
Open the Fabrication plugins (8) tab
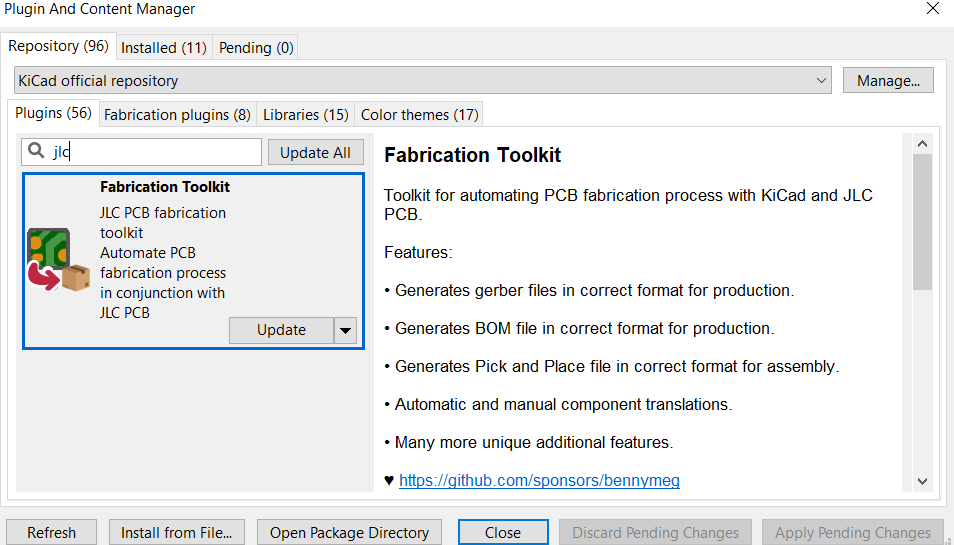coord(177,114)
